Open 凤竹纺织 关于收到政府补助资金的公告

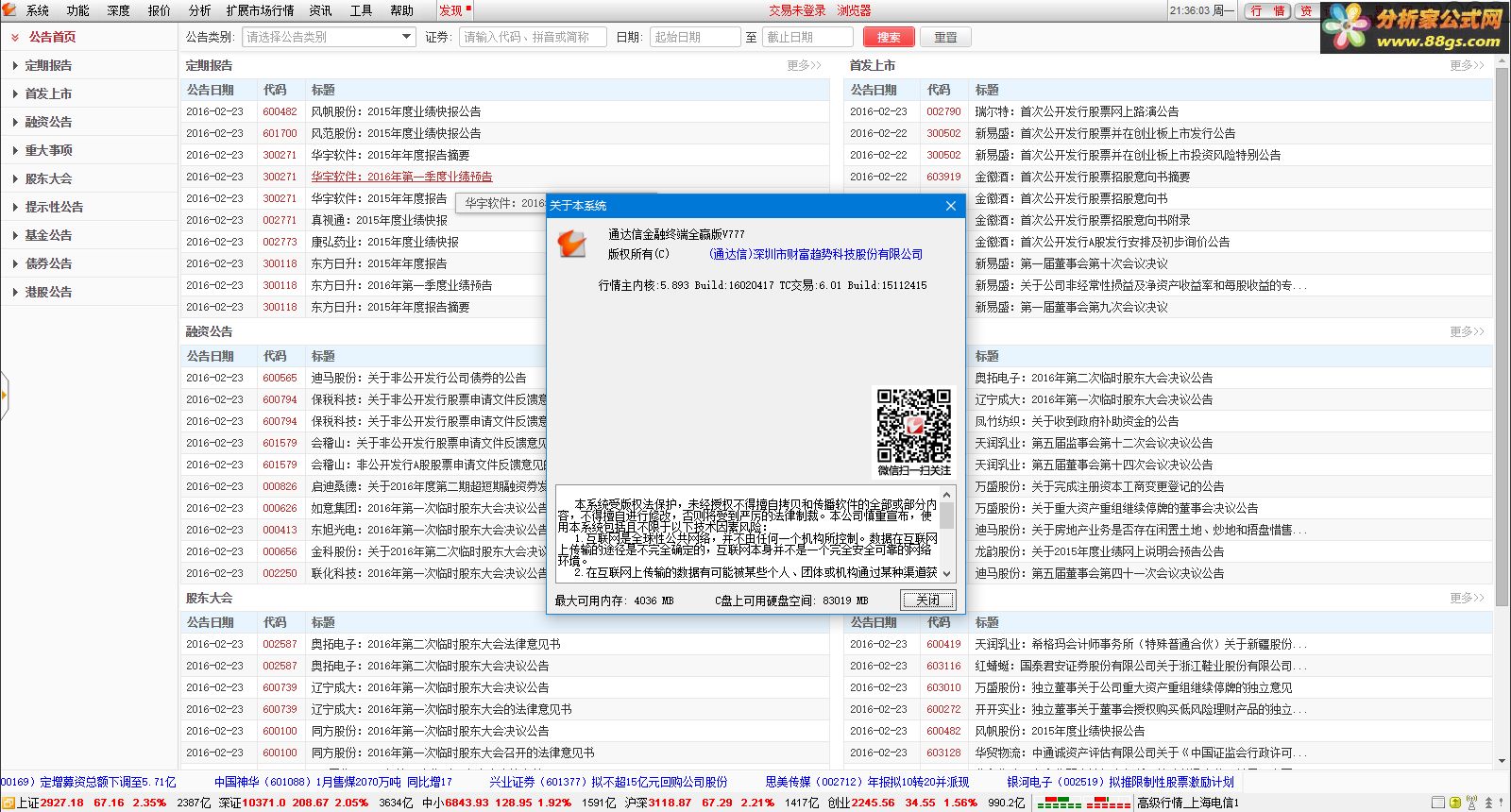click(1077, 421)
